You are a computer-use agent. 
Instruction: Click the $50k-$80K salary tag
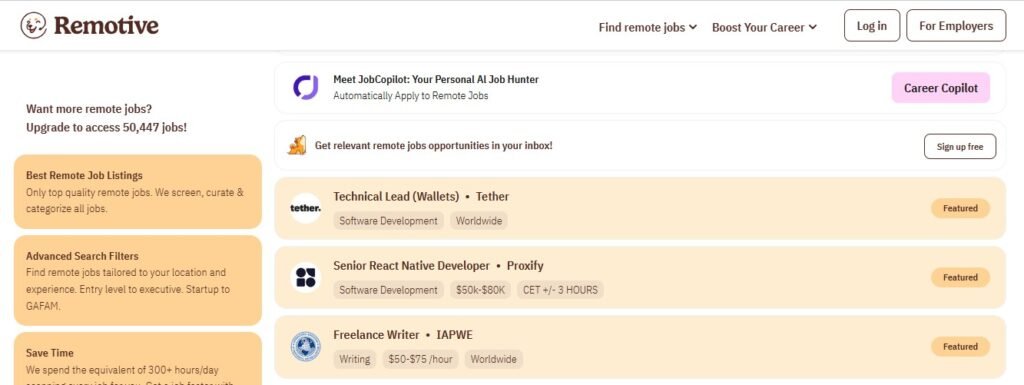click(481, 290)
